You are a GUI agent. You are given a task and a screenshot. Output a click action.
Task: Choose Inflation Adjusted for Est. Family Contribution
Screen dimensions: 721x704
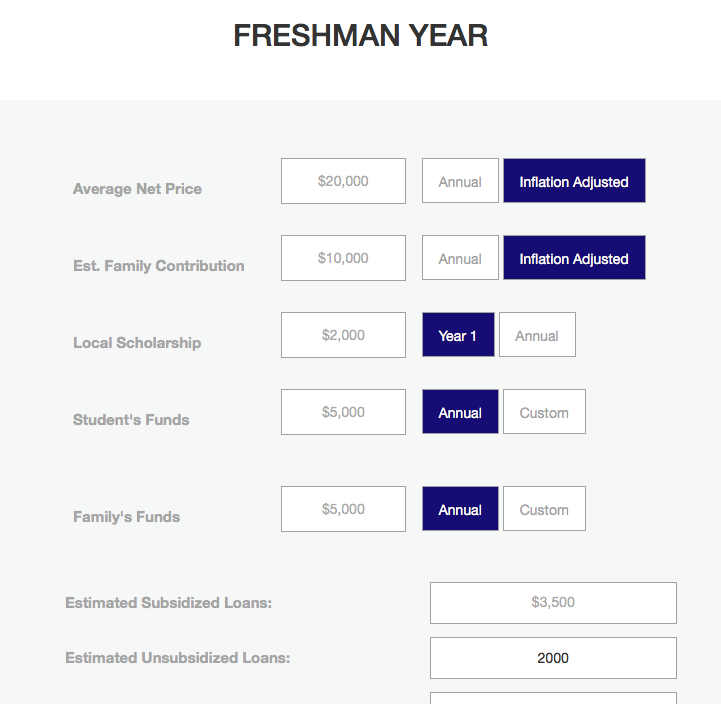point(574,258)
